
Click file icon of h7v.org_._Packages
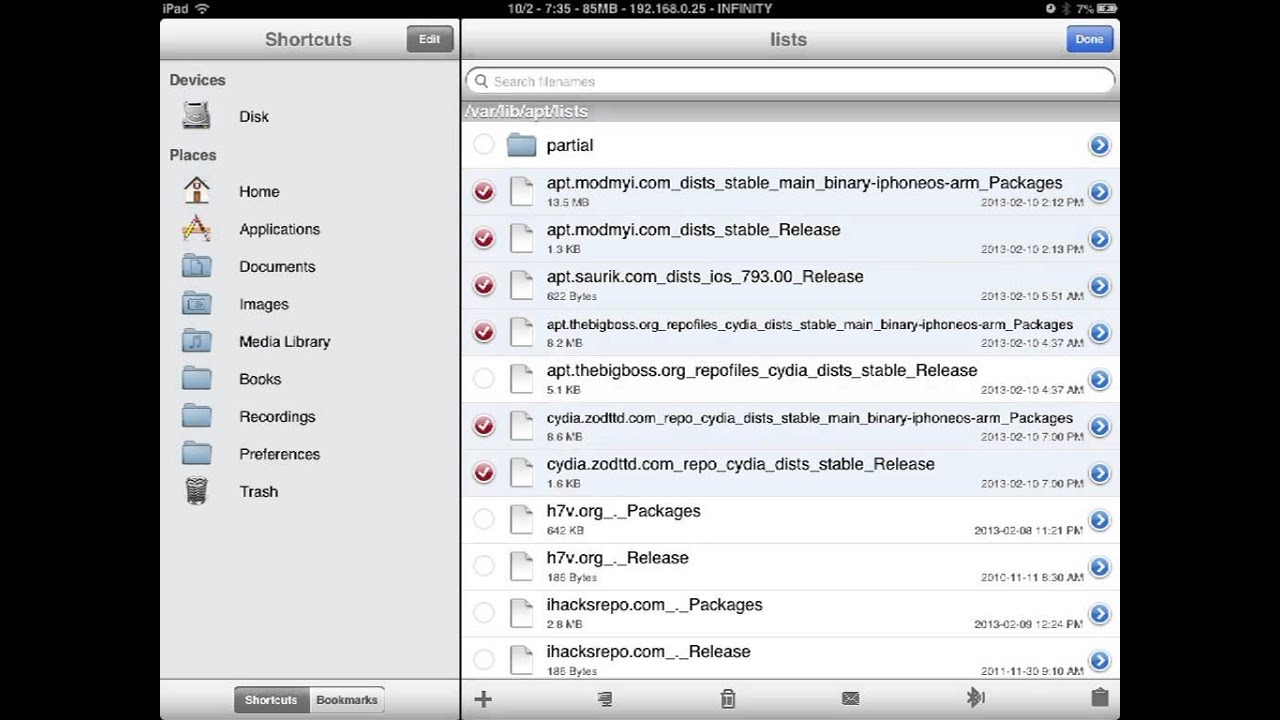pos(522,519)
